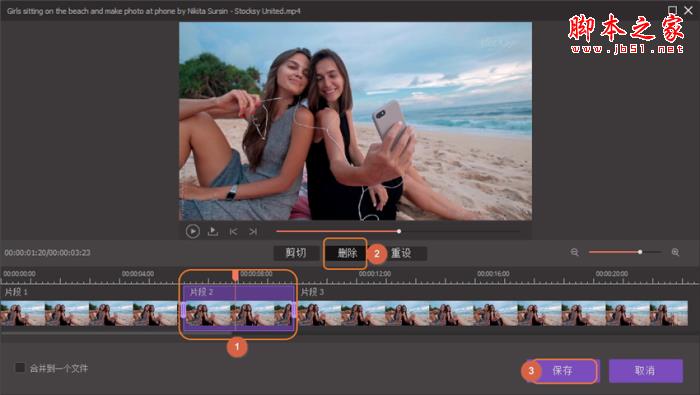Jump to previous frame icon
This screenshot has width=700, height=395.
point(233,231)
